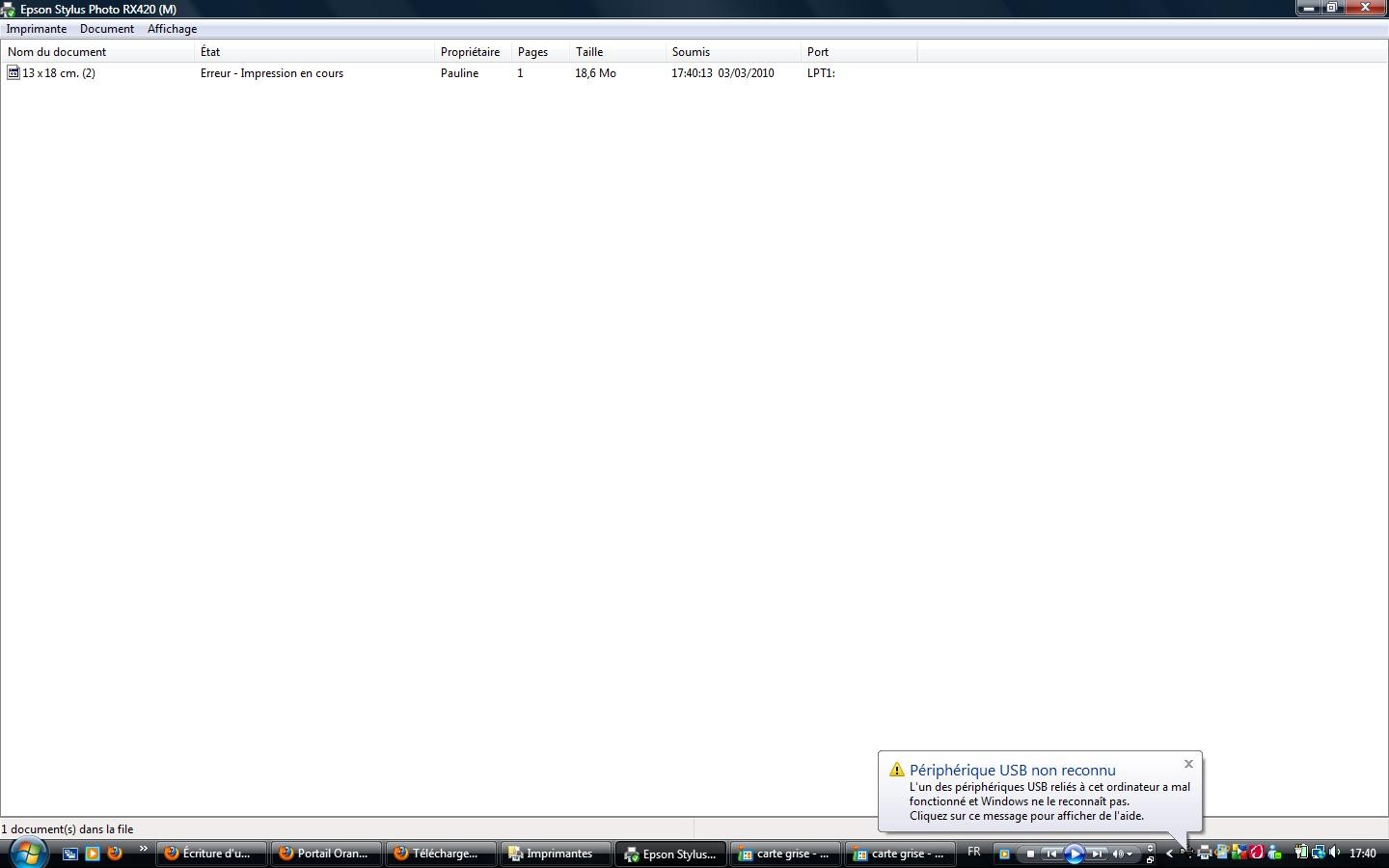Click owner cell Pauline
Viewport: 1389px width, 868px height.
coord(459,73)
